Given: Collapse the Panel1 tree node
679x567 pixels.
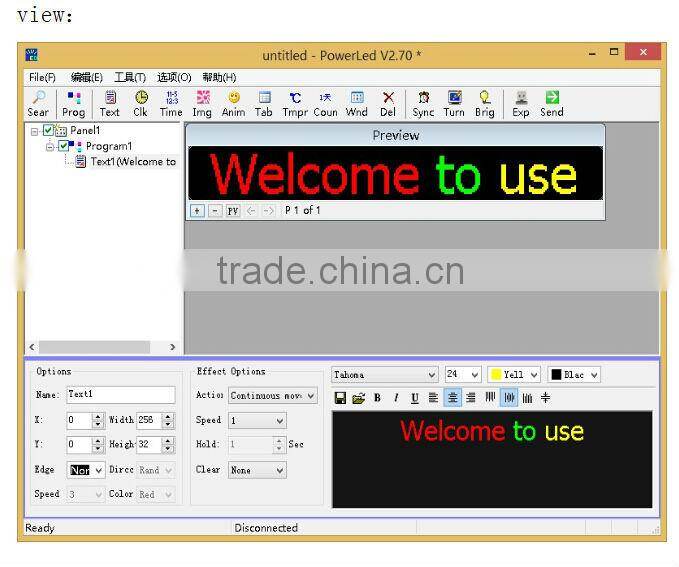Looking at the screenshot, I should [x=35, y=130].
